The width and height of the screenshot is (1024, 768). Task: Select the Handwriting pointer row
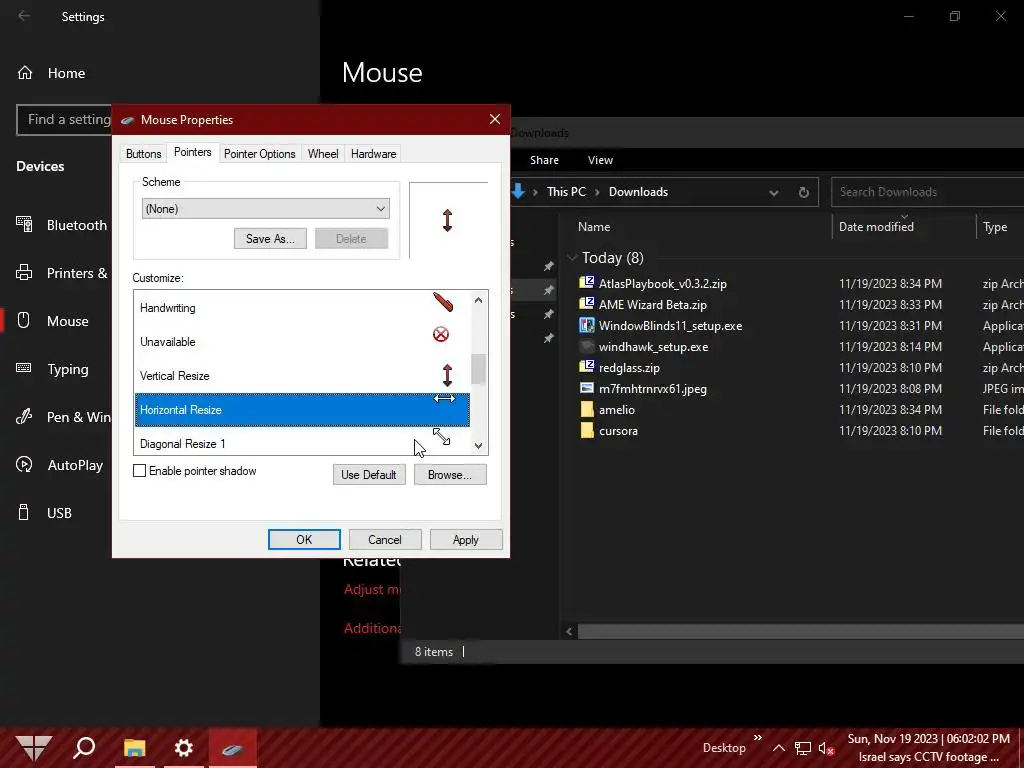(302, 308)
